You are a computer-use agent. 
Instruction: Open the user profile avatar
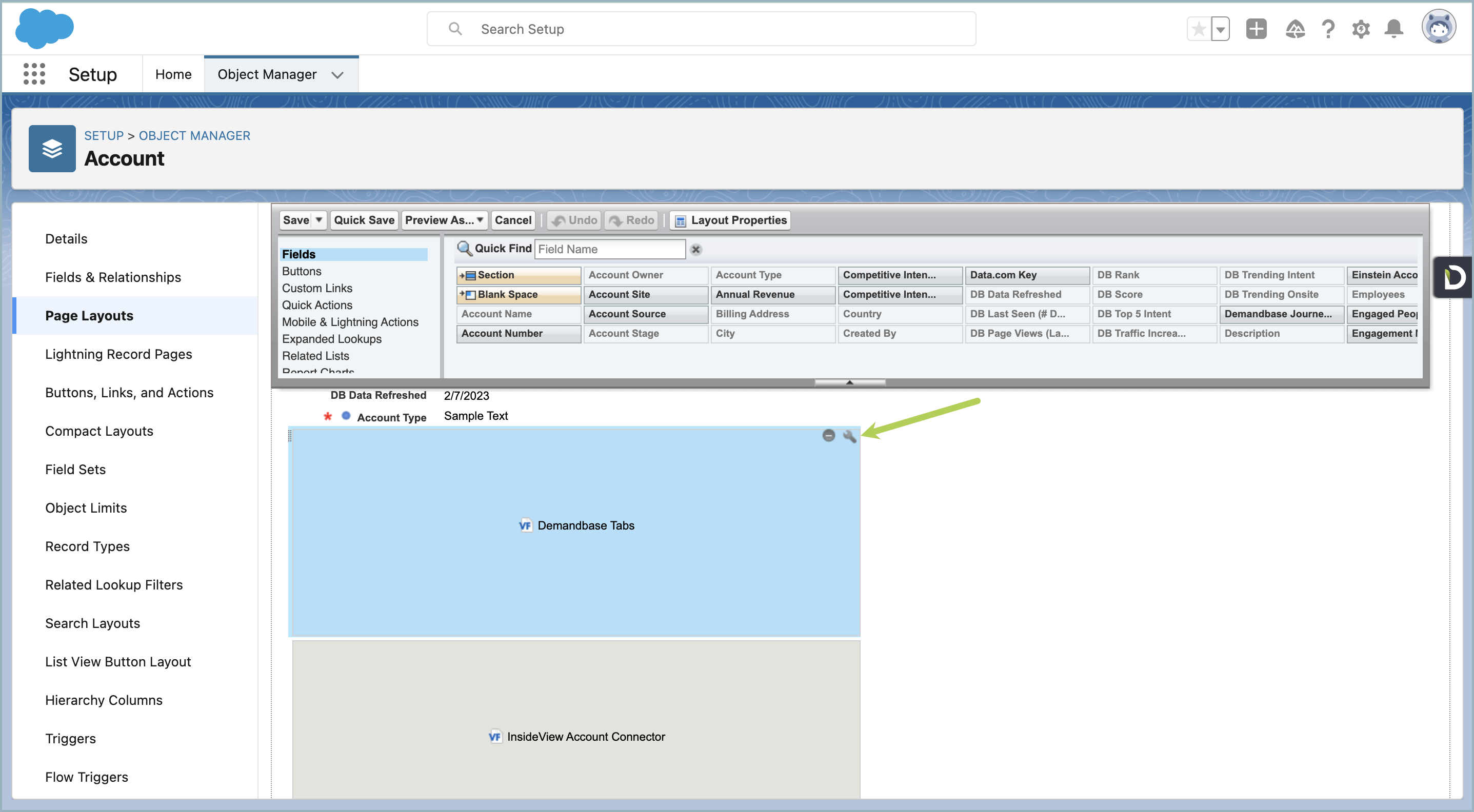point(1439,27)
